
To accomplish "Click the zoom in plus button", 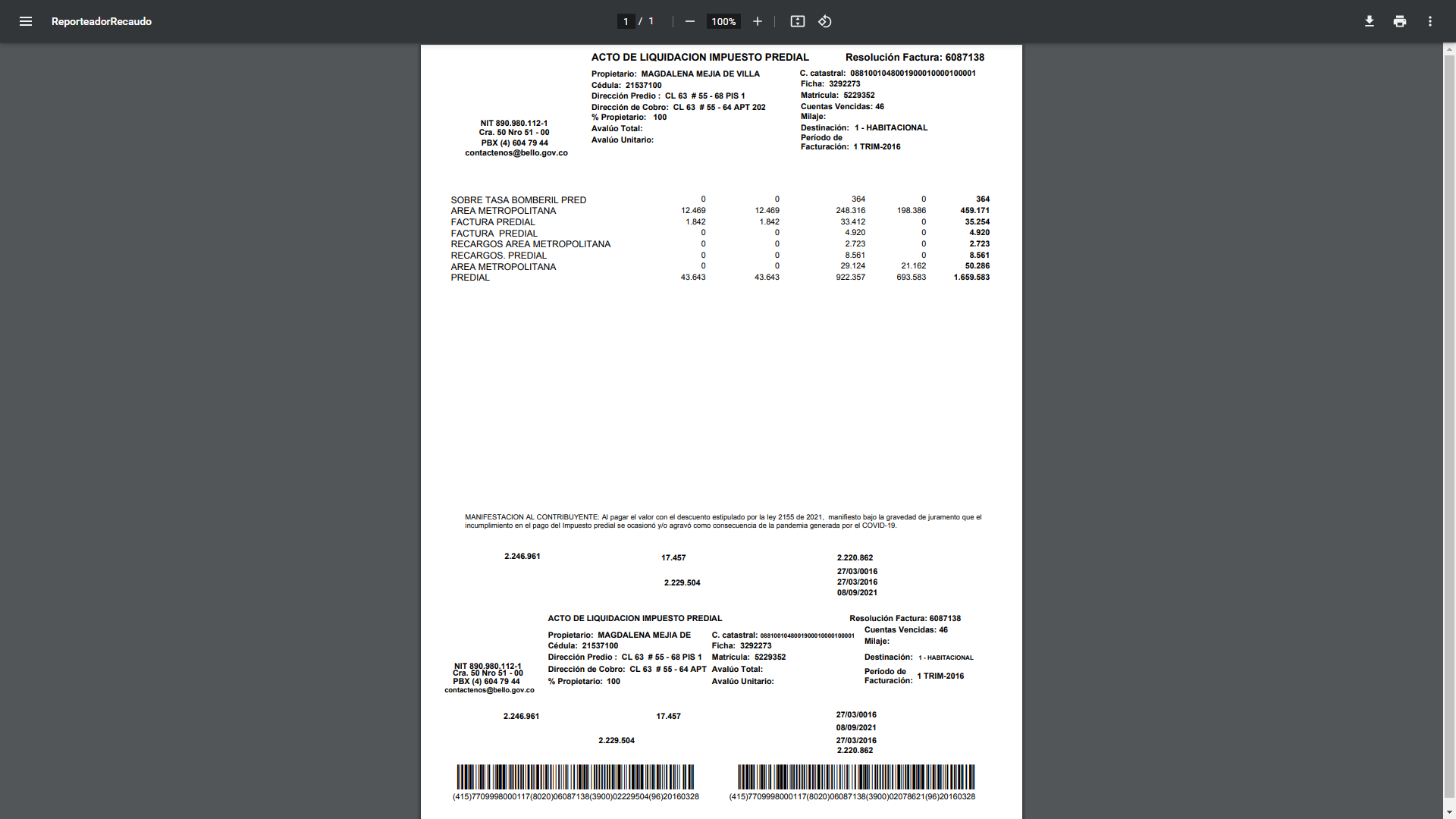I will point(757,21).
